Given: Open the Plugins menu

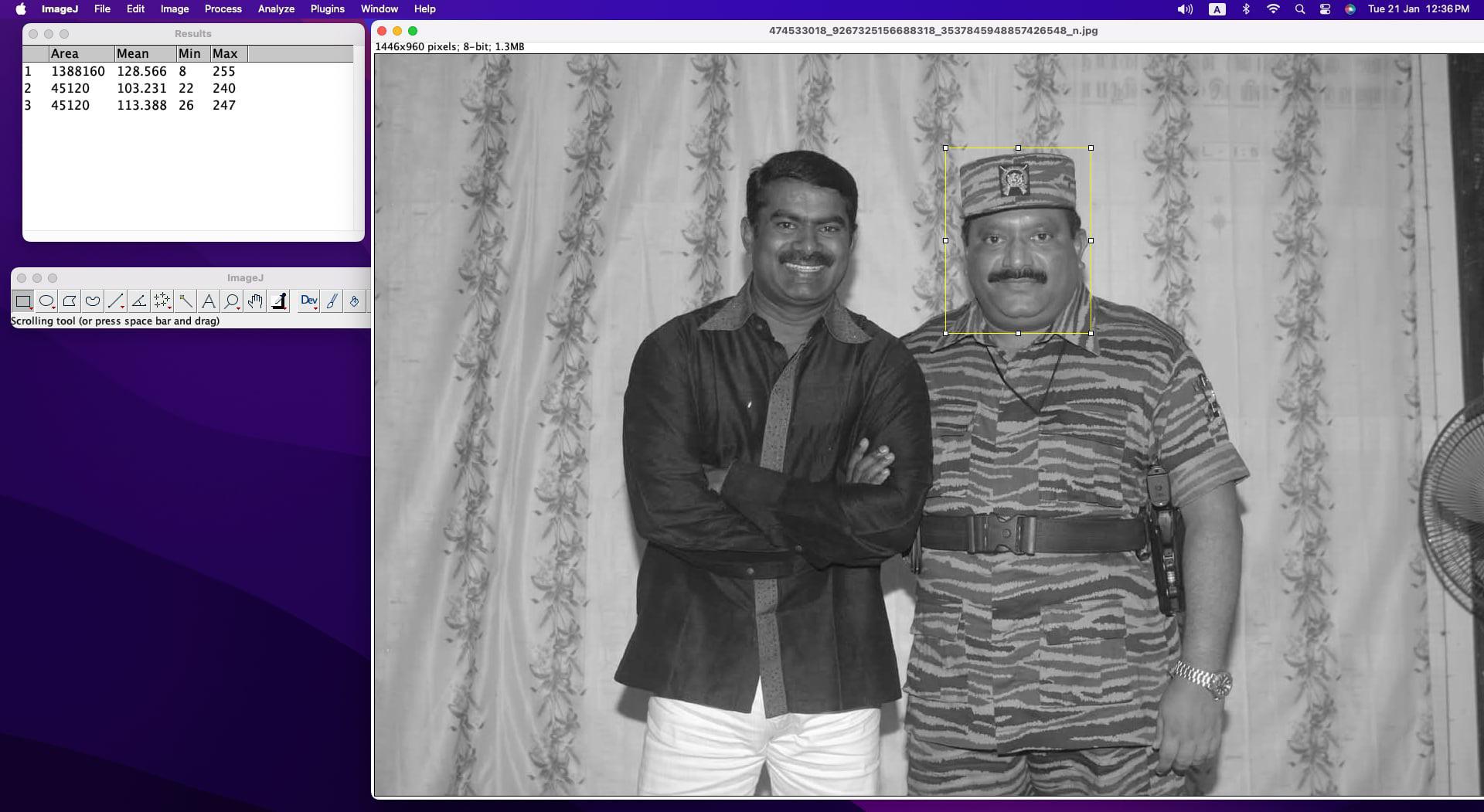Looking at the screenshot, I should click(327, 9).
